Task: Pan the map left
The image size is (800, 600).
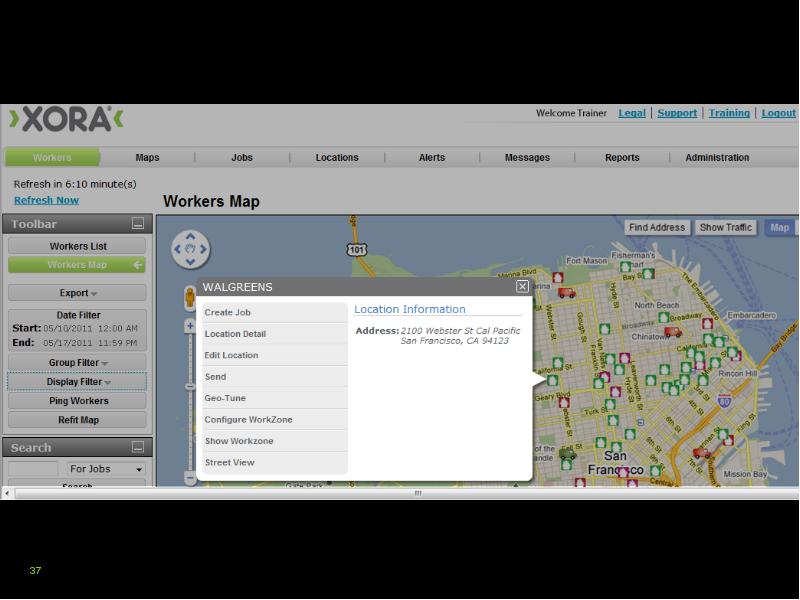Action: coord(178,249)
